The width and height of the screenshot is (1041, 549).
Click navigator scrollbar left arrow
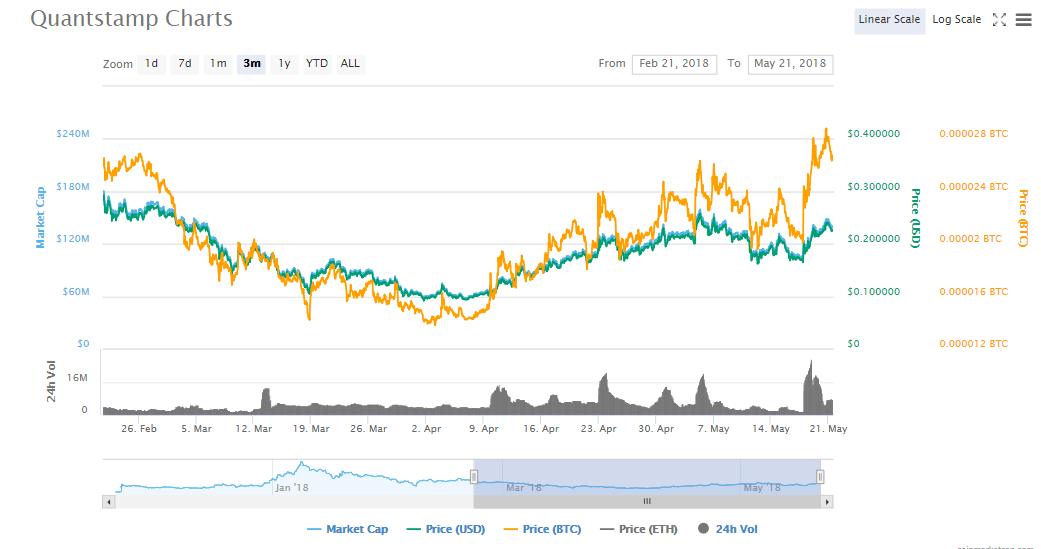point(108,501)
